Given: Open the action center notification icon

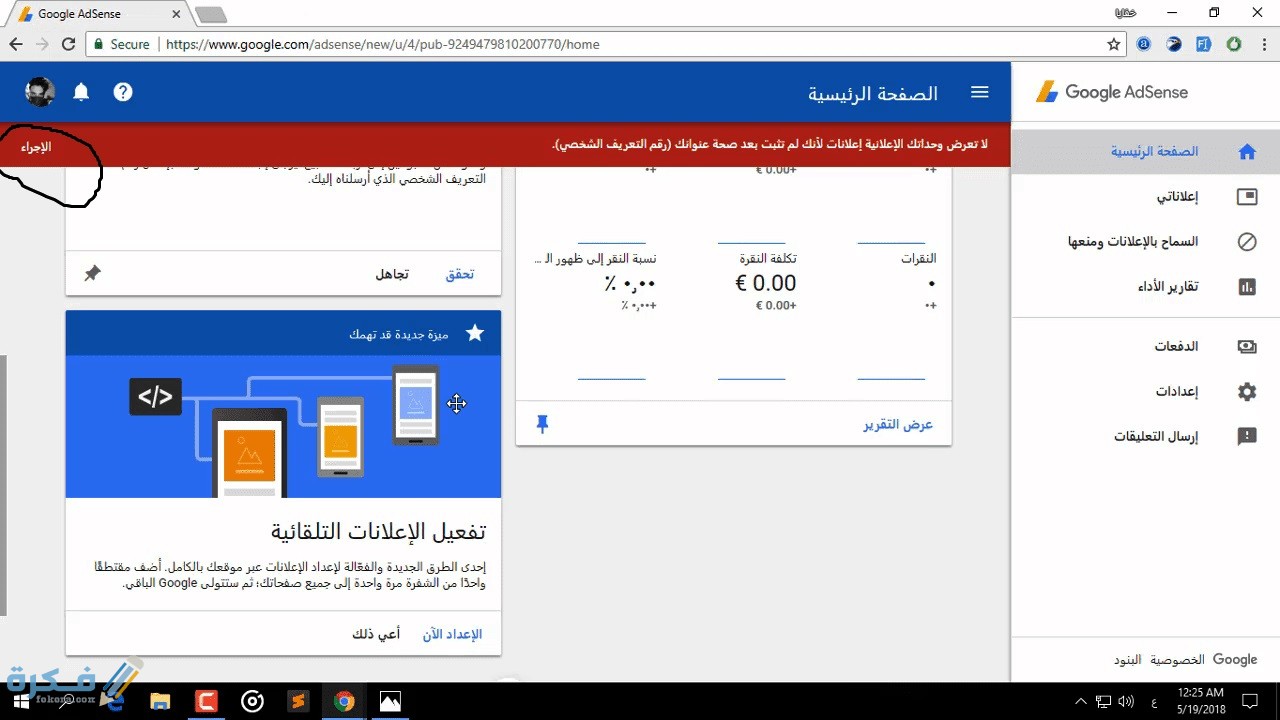Looking at the screenshot, I should tap(1250, 701).
